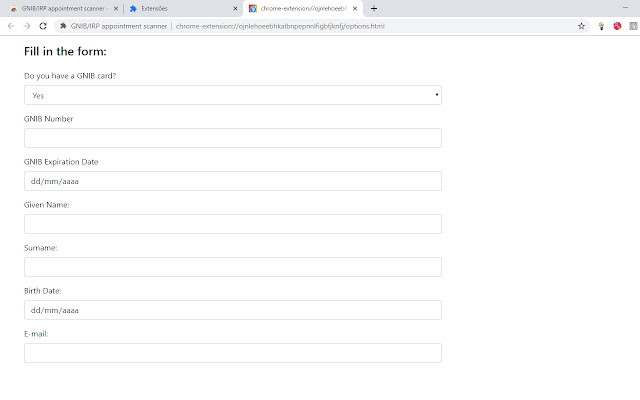Focus the E-mail input field
This screenshot has height=400, width=640.
(x=233, y=353)
